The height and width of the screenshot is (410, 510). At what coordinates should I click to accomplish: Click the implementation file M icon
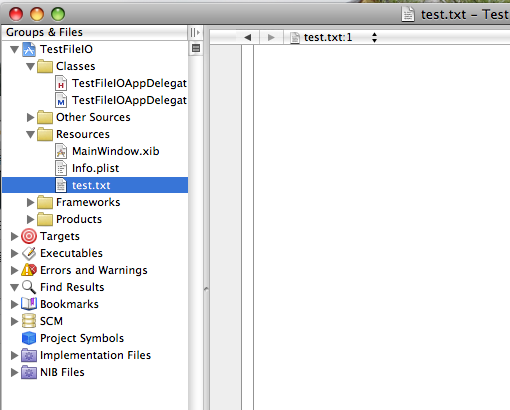pos(61,100)
